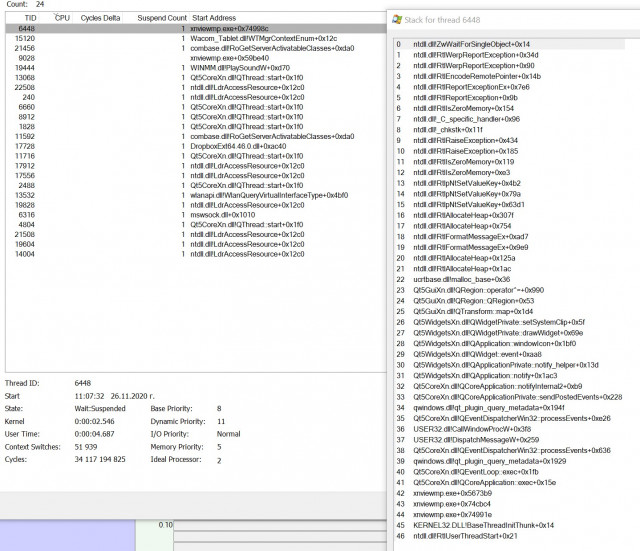
Task: Select stack frame 27 QWidgetPrivate drawWidget
Action: click(x=509, y=333)
